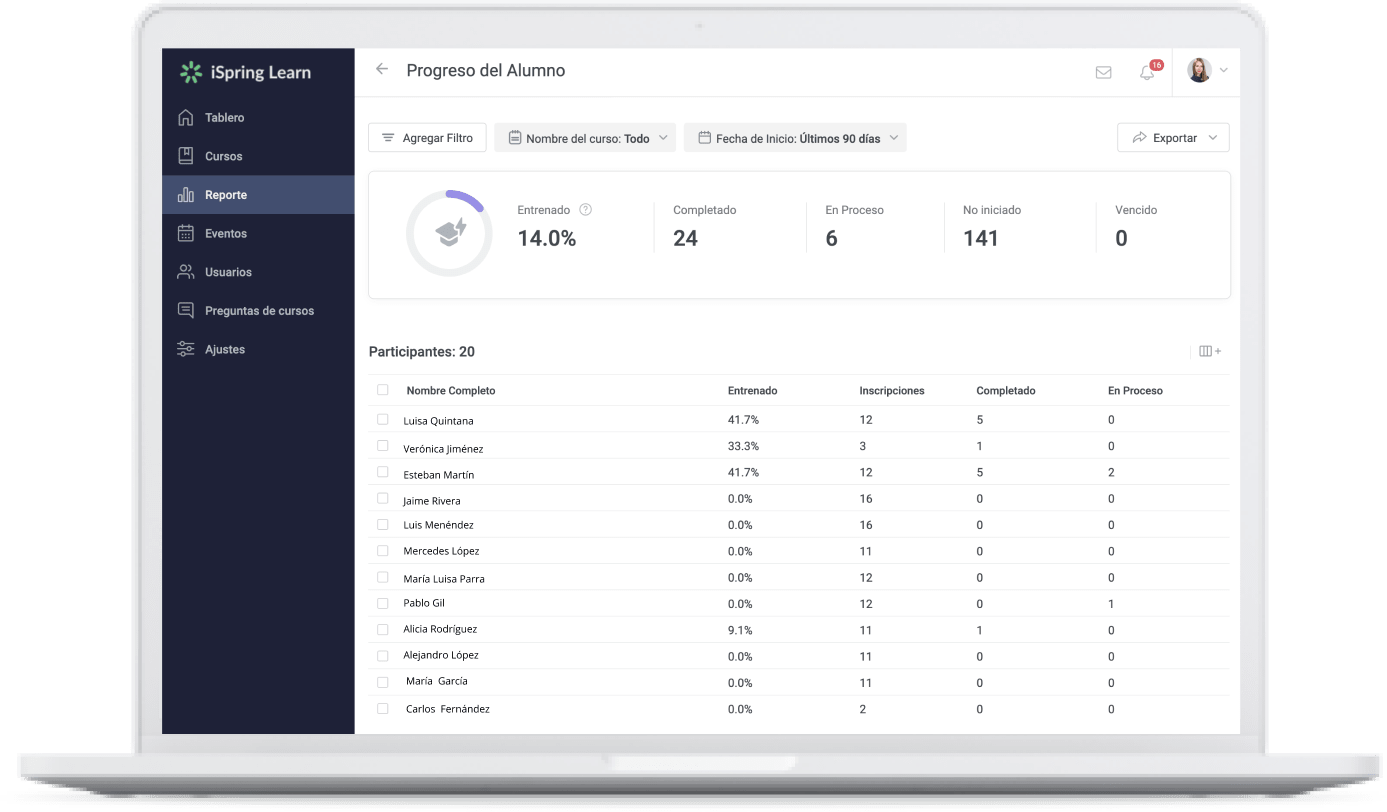Open the Ajustes settings icon
Viewport: 1387px width, 812px height.
[x=186, y=348]
